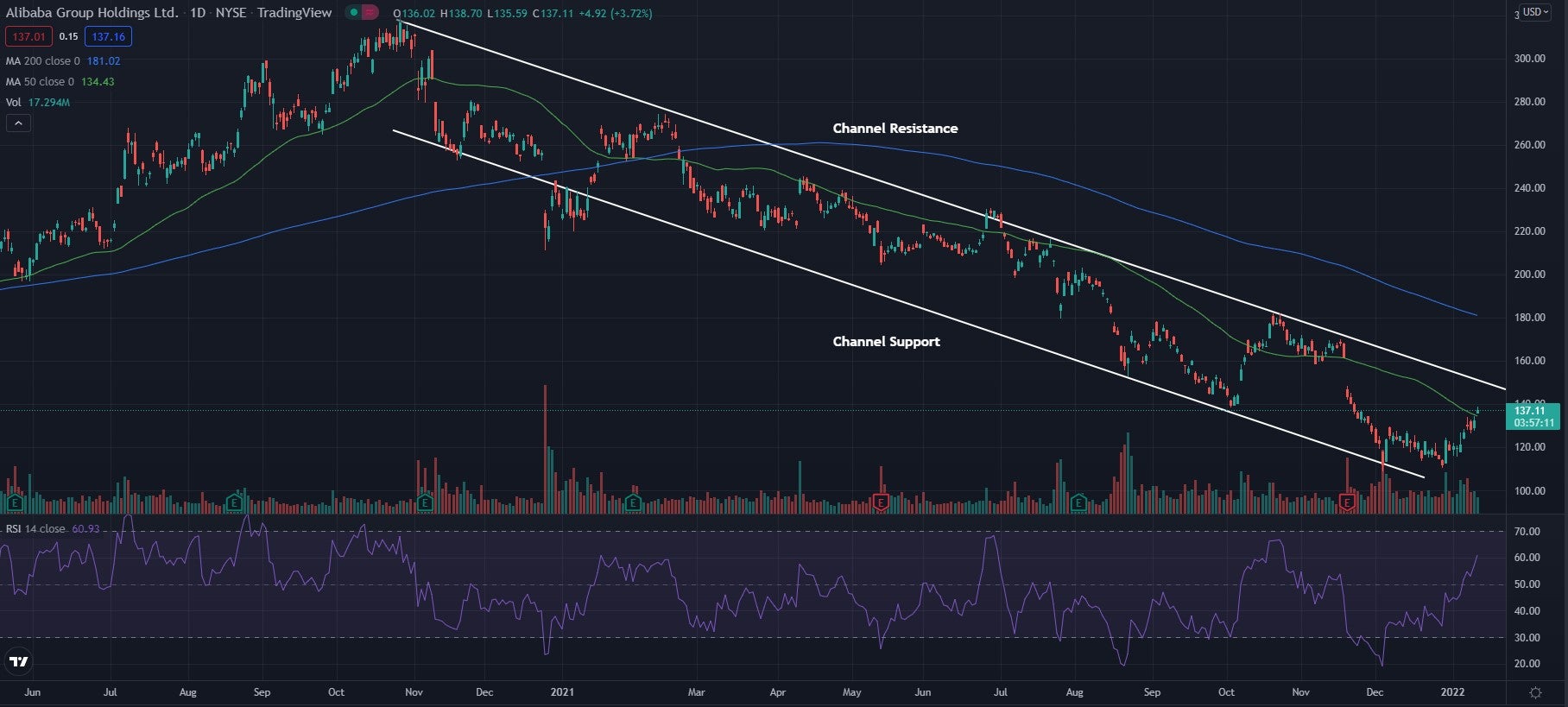Click the RSI value 60.93
1568x707 pixels.
click(85, 529)
